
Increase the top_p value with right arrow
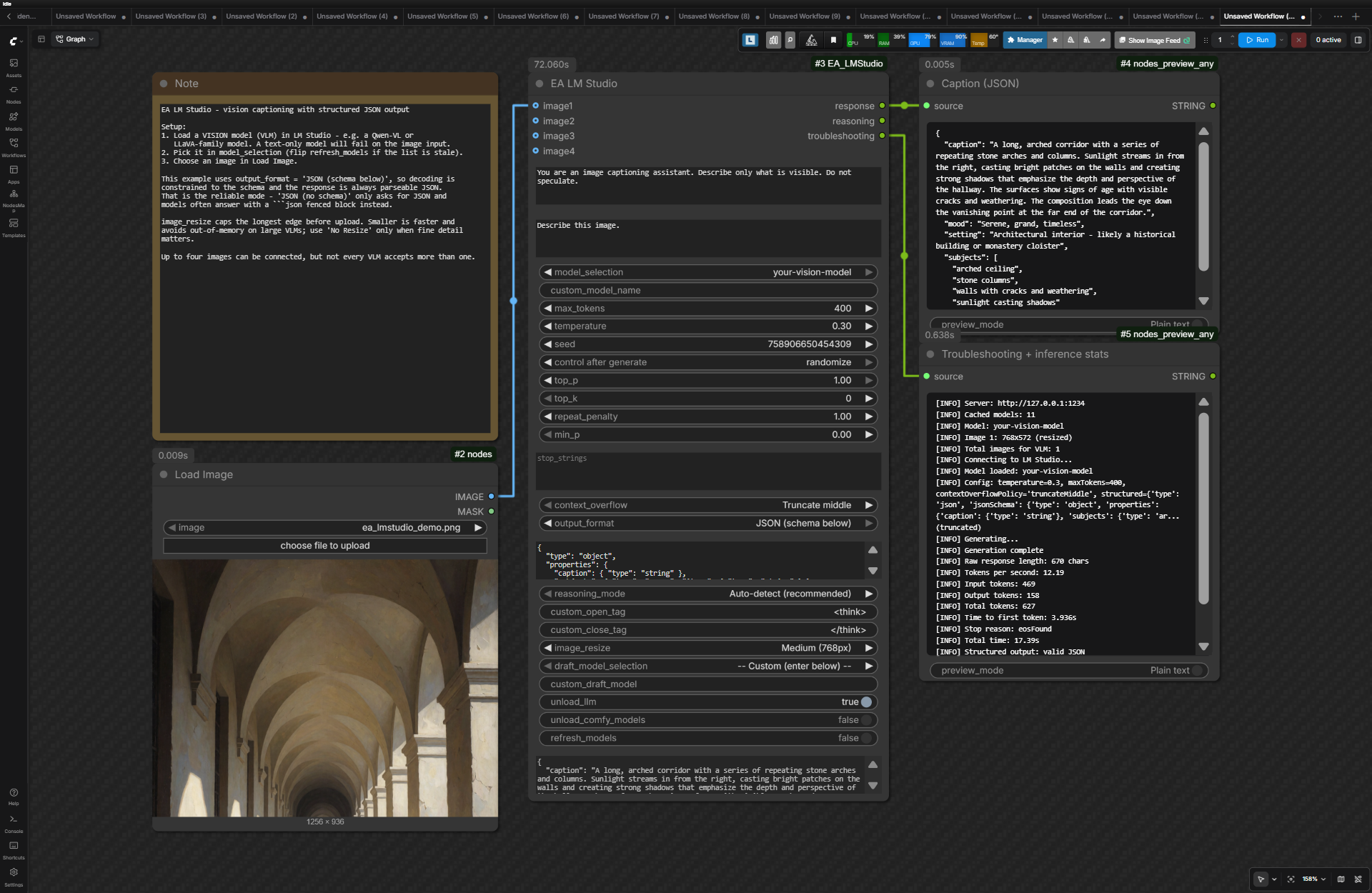tap(869, 381)
